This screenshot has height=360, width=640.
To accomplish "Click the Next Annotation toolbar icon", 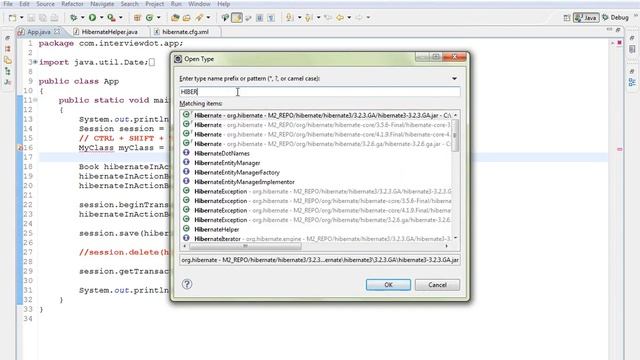I will click(x=289, y=18).
